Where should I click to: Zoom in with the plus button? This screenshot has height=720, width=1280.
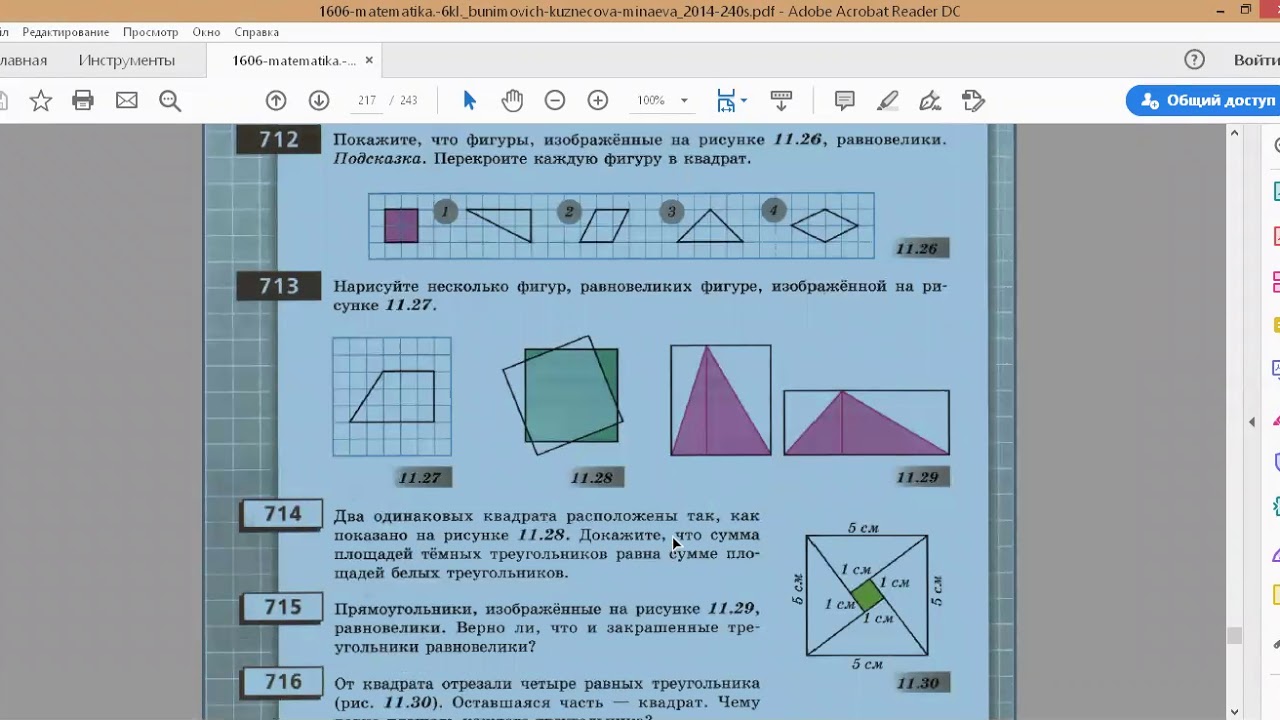598,100
